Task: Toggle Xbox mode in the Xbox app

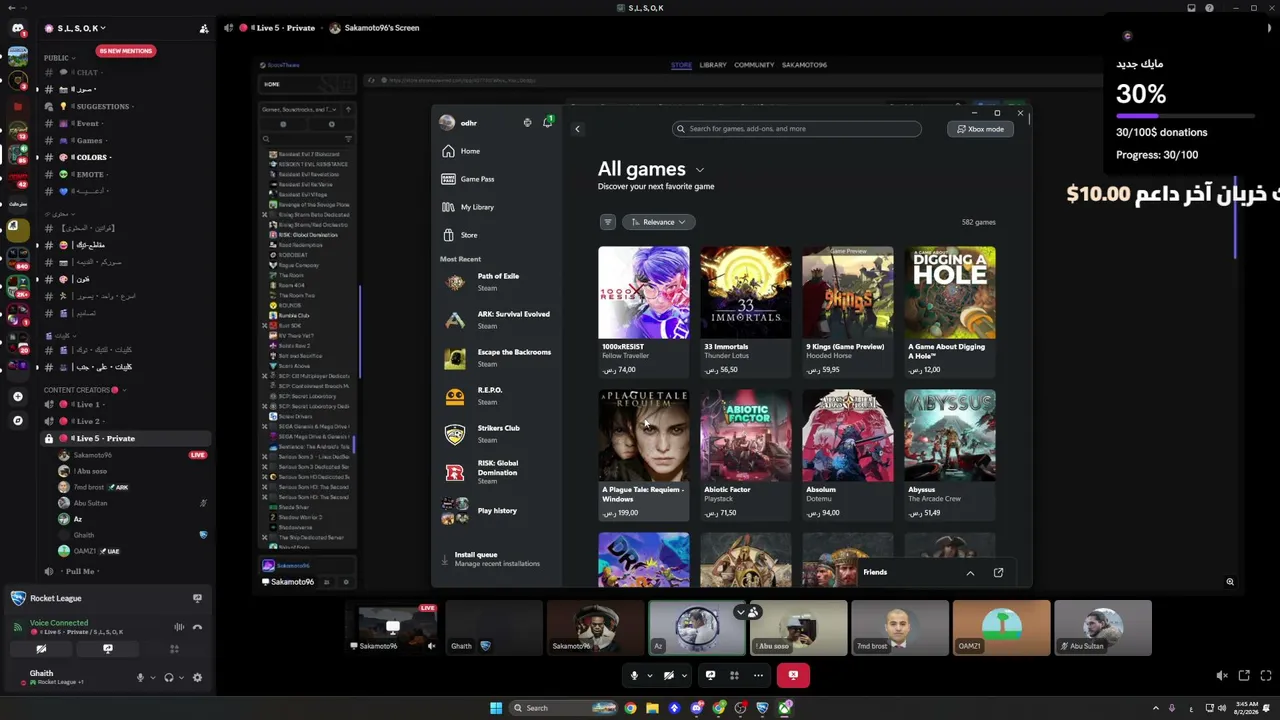Action: [x=980, y=129]
